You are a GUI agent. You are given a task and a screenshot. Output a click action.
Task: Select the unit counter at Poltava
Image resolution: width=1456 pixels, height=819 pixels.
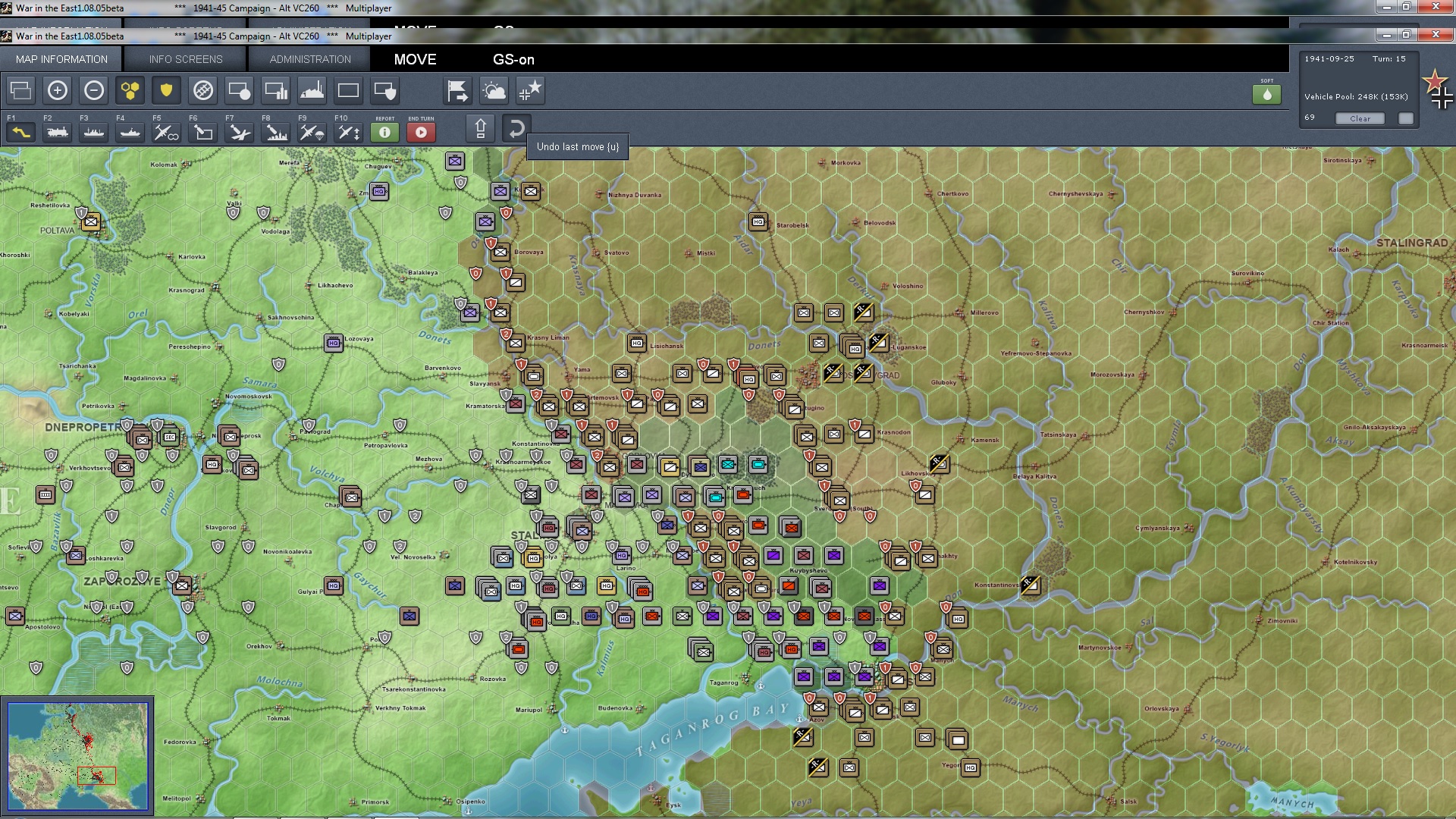pyautogui.click(x=91, y=222)
